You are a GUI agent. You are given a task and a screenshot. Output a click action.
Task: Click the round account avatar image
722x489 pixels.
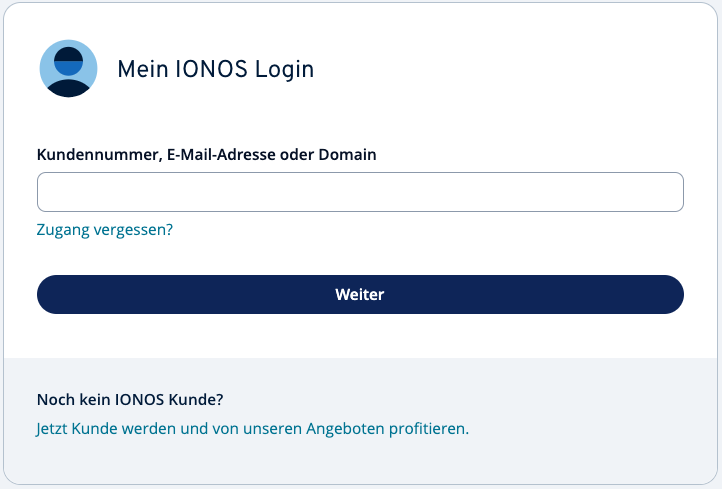tap(68, 69)
